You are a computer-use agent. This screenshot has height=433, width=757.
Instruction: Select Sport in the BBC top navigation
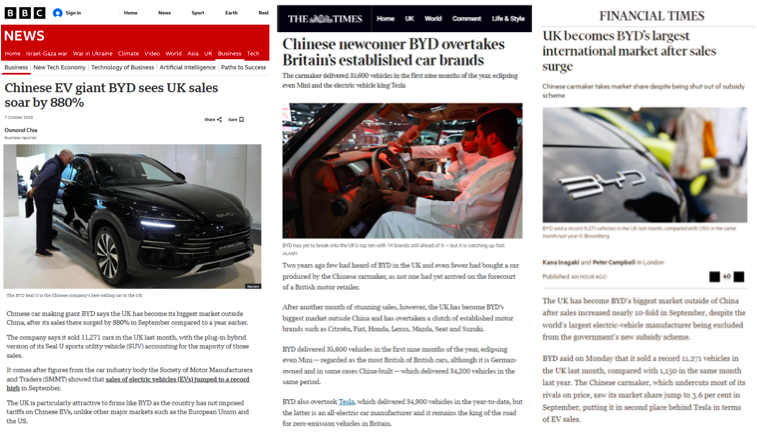[198, 13]
